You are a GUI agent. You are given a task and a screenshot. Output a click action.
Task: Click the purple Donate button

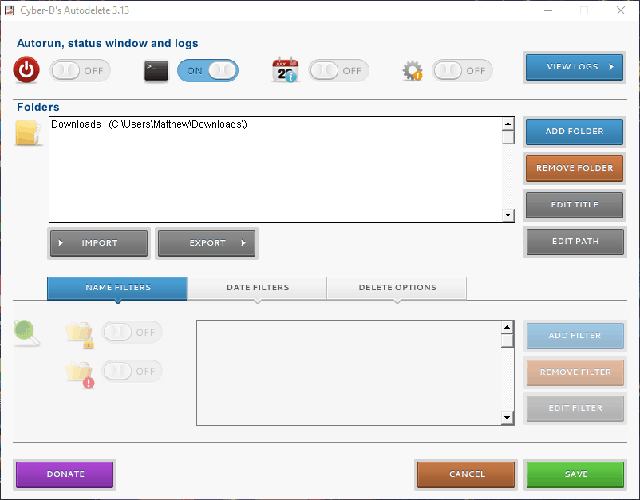(64, 474)
